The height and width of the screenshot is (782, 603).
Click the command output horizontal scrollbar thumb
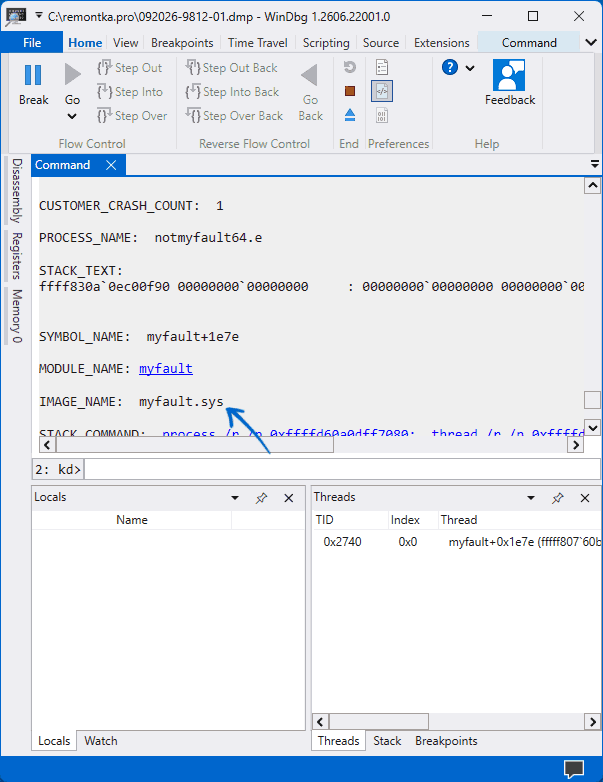(x=195, y=444)
